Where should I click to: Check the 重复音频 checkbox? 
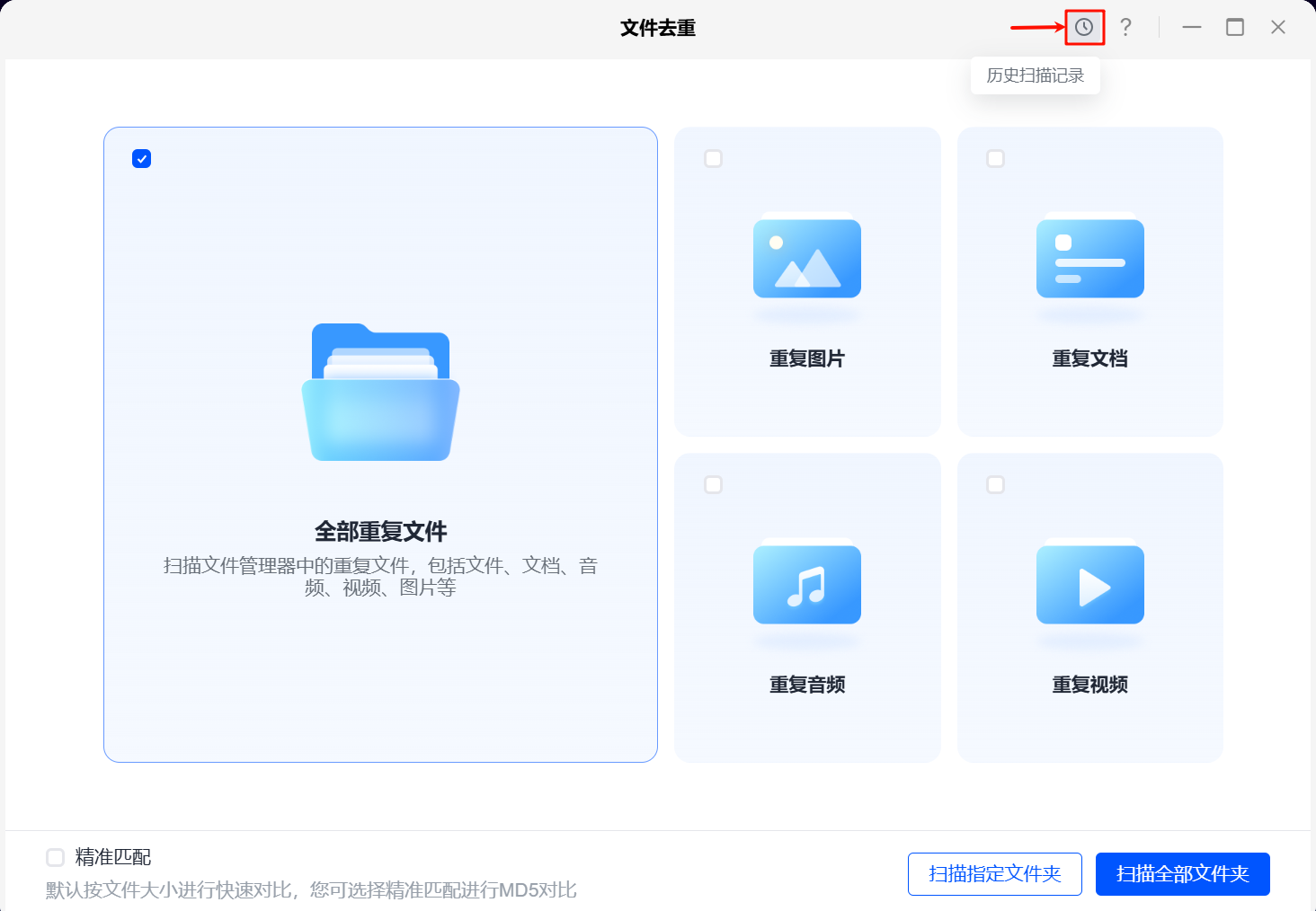(713, 485)
